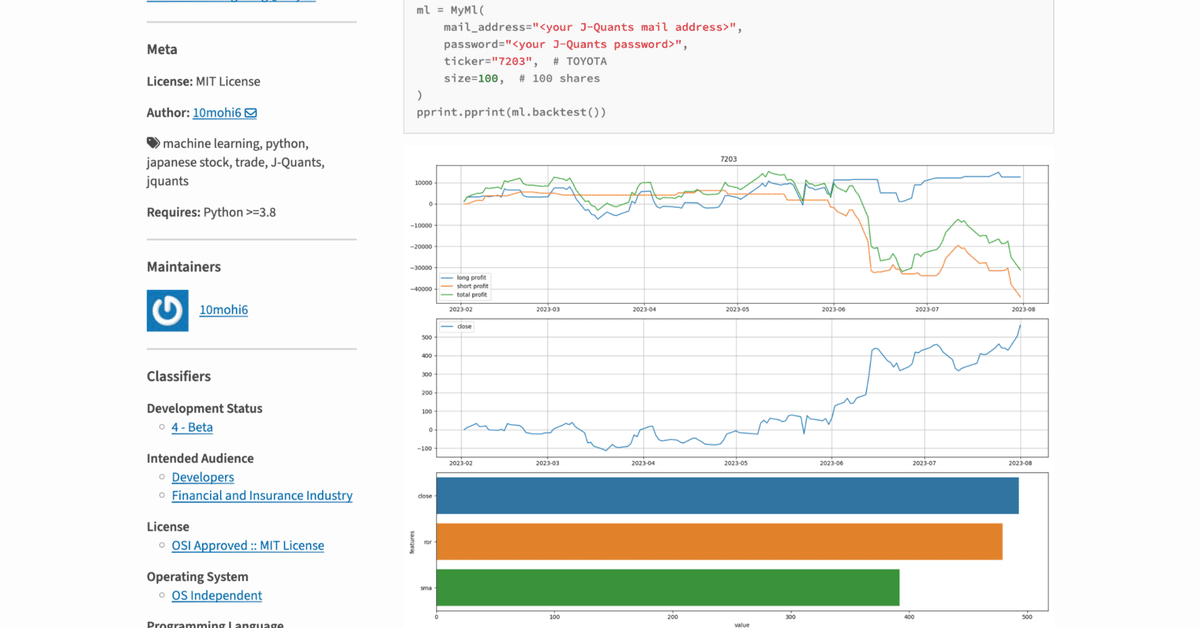Click the OS Independent operating system link
This screenshot has height=628, width=1200.
216,595
